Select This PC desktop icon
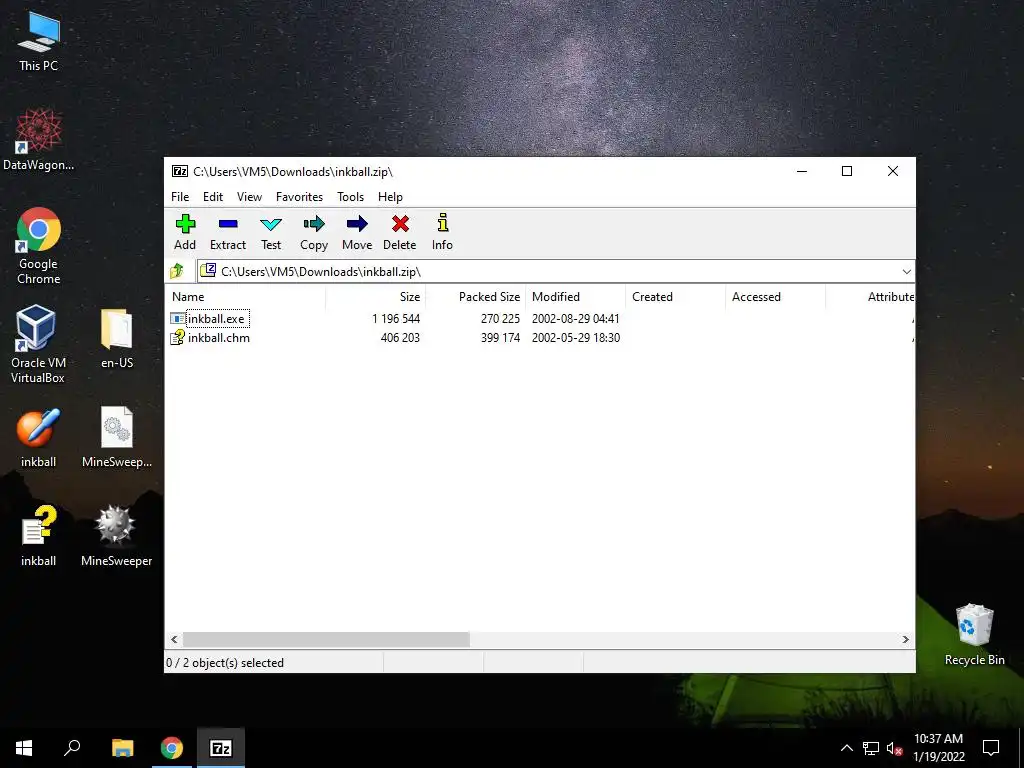The width and height of the screenshot is (1024, 768). (39, 40)
